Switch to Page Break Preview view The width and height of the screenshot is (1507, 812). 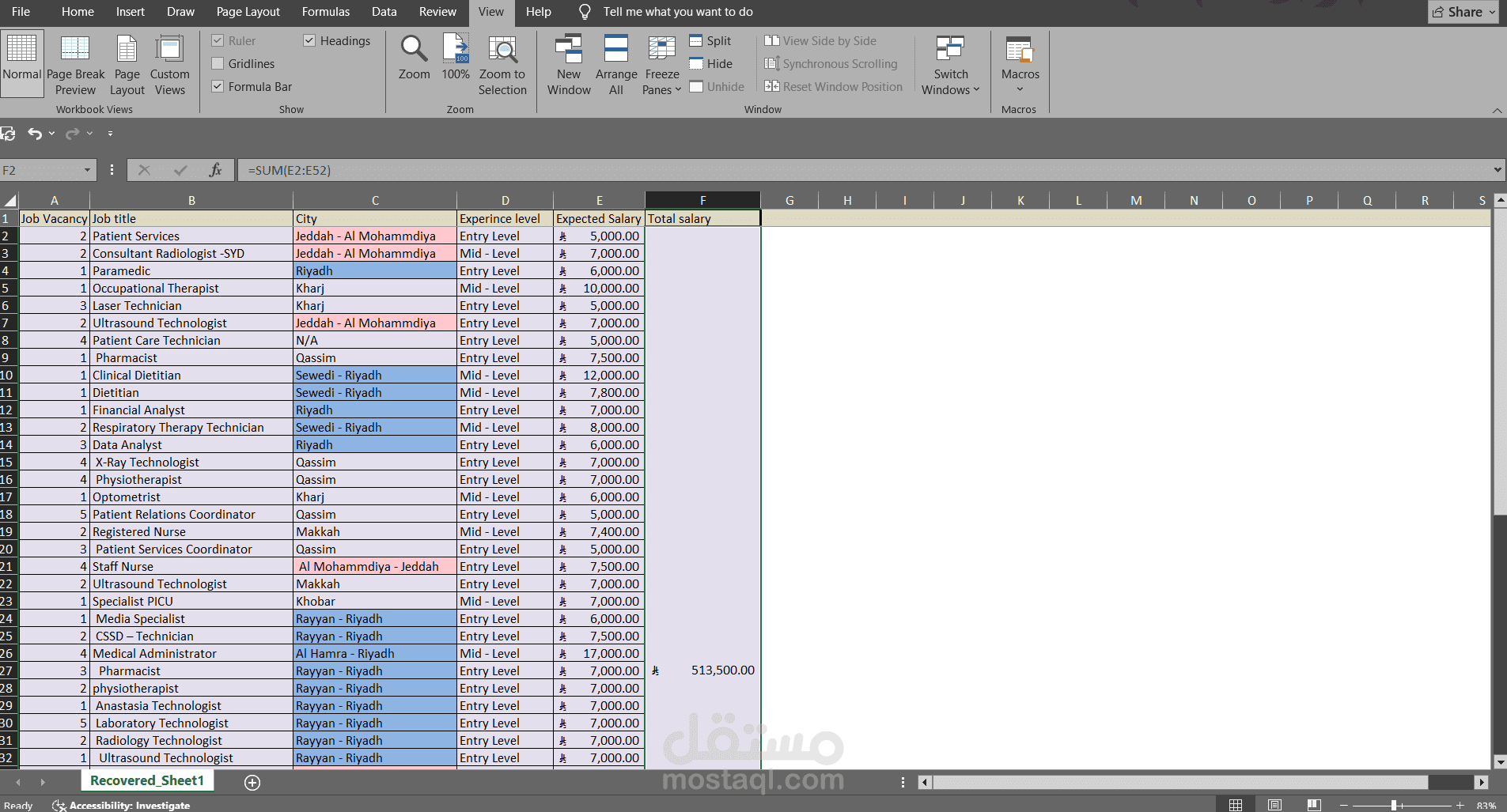75,65
